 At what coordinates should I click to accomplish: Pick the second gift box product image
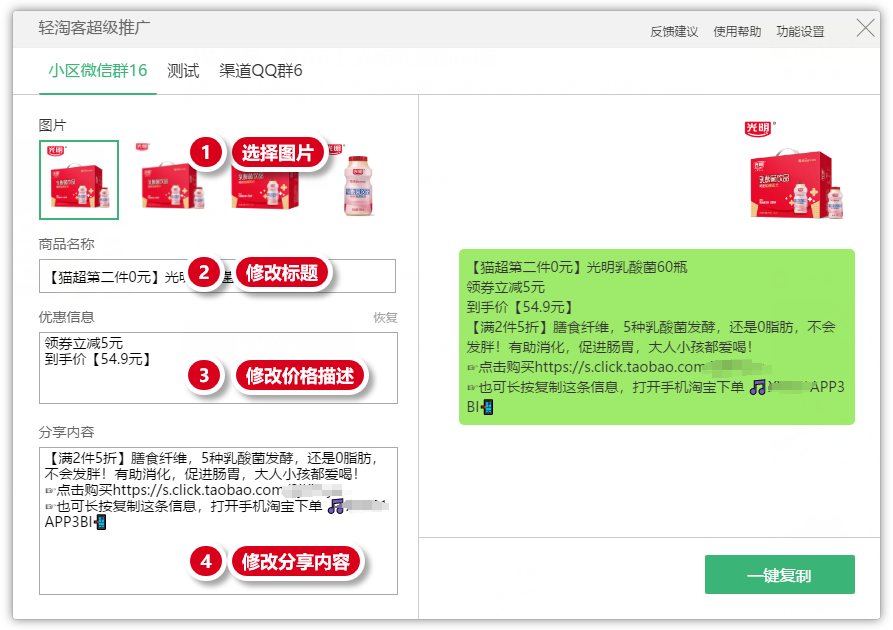[x=171, y=180]
